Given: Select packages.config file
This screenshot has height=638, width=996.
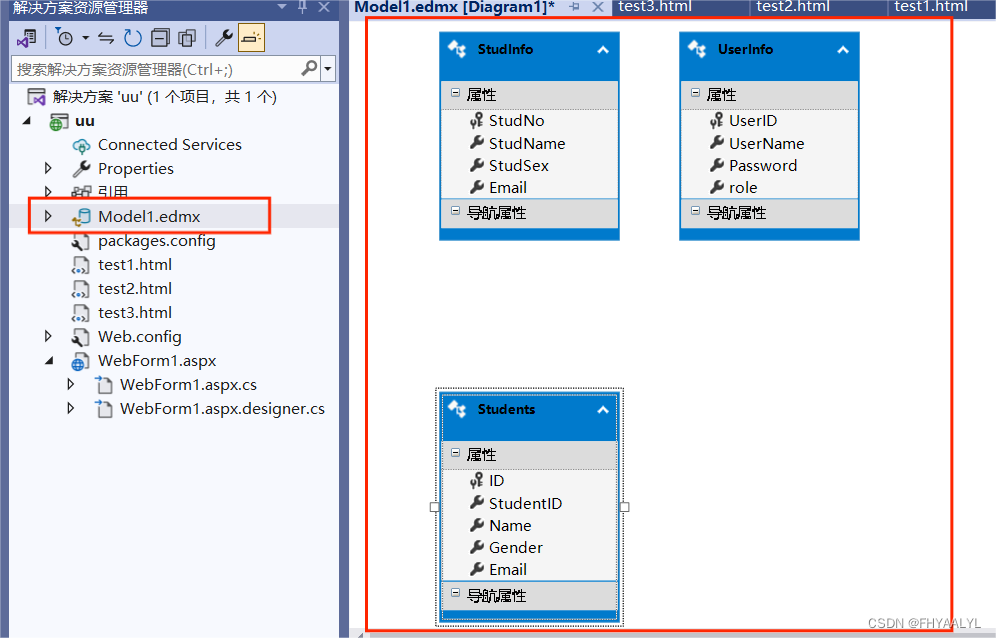Looking at the screenshot, I should (157, 241).
